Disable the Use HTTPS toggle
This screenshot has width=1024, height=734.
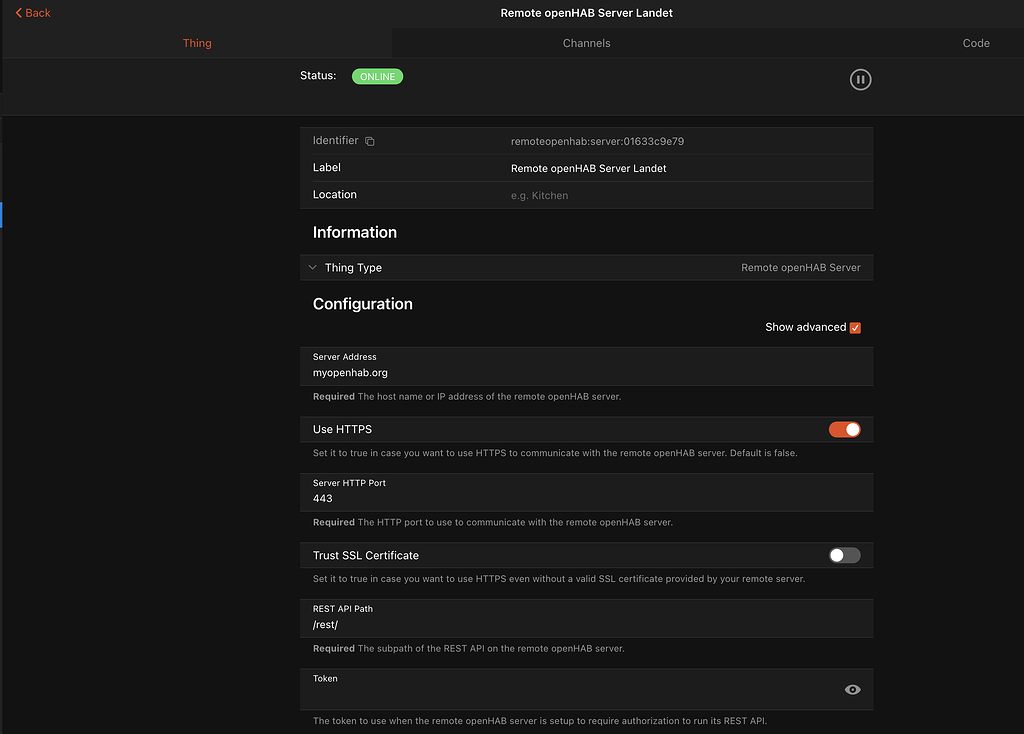click(844, 429)
